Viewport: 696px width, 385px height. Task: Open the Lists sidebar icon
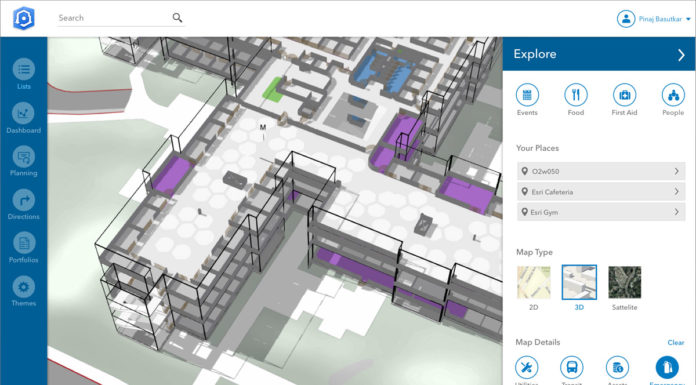tap(24, 69)
